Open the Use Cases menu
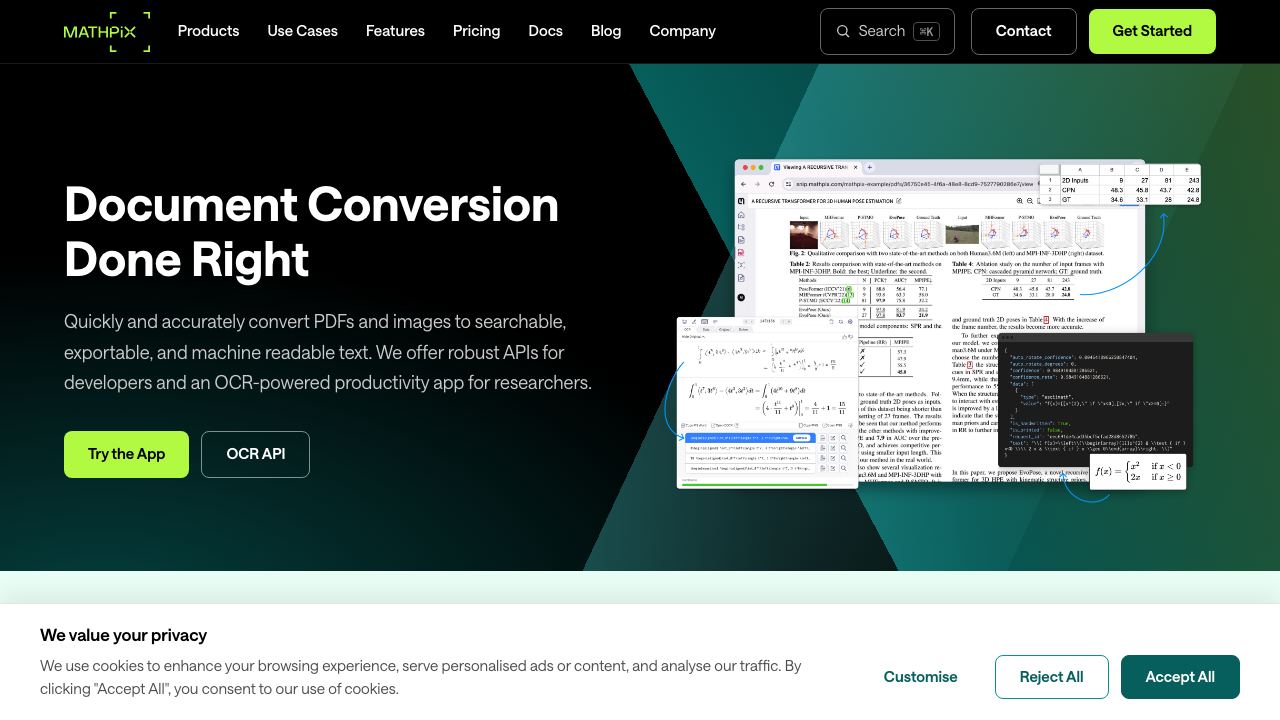The height and width of the screenshot is (720, 1280). pyautogui.click(x=302, y=31)
